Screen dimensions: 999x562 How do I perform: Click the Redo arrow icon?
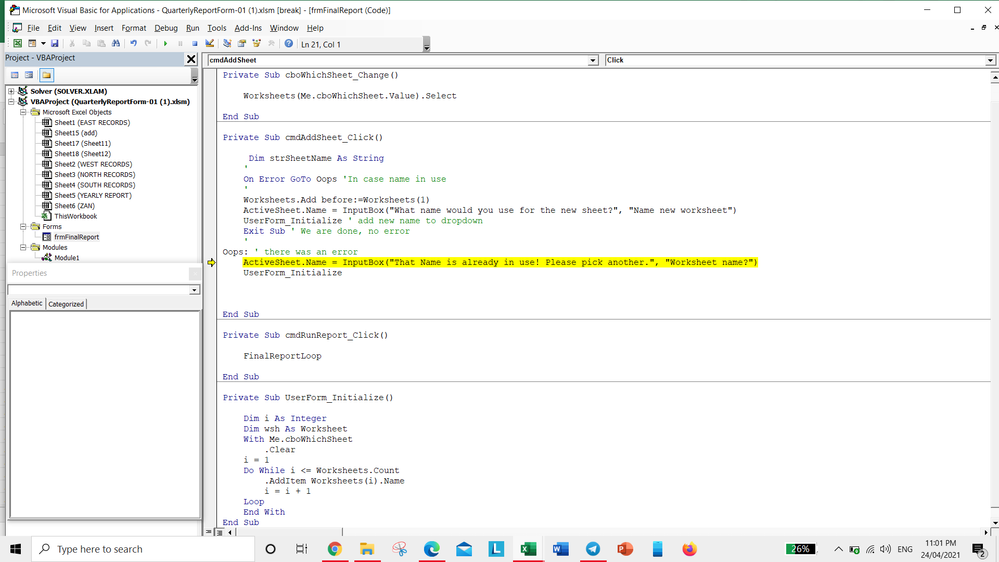148,44
